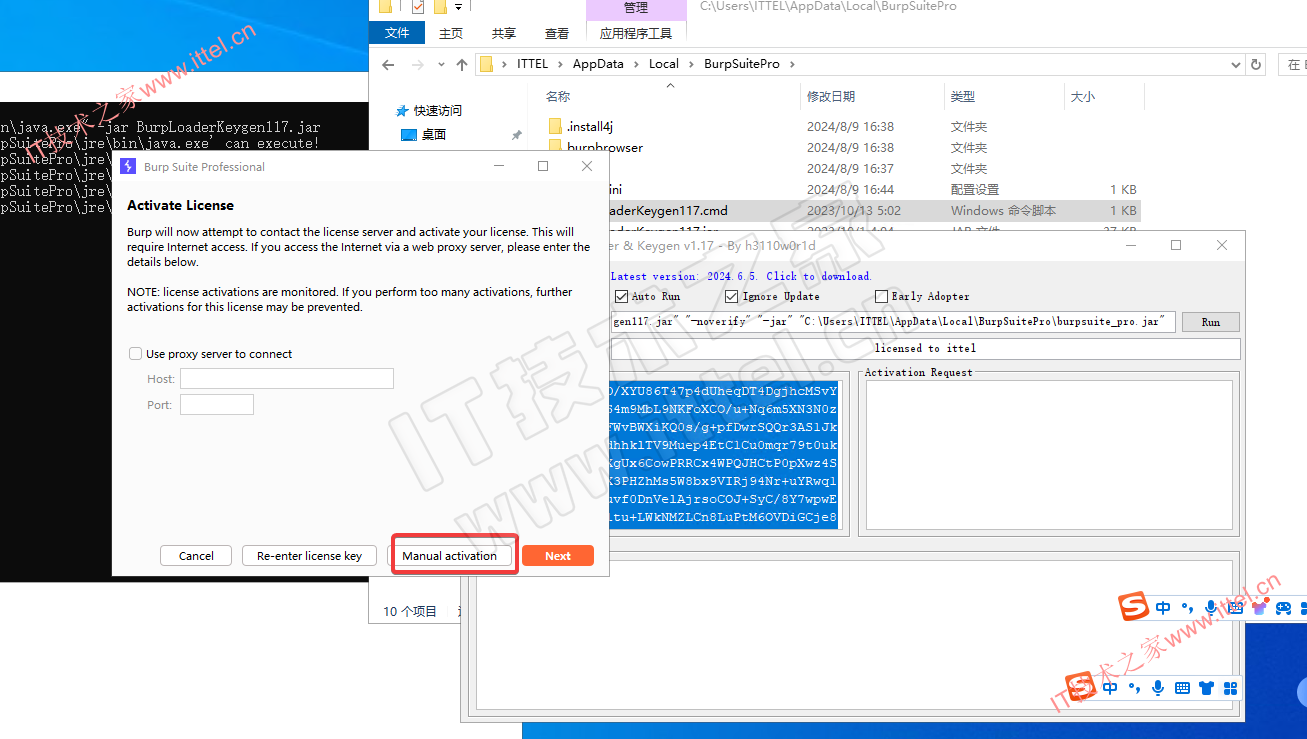Click the New Folder icon in quick access toolbar
Image resolution: width=1307 pixels, height=739 pixels.
pos(440,7)
